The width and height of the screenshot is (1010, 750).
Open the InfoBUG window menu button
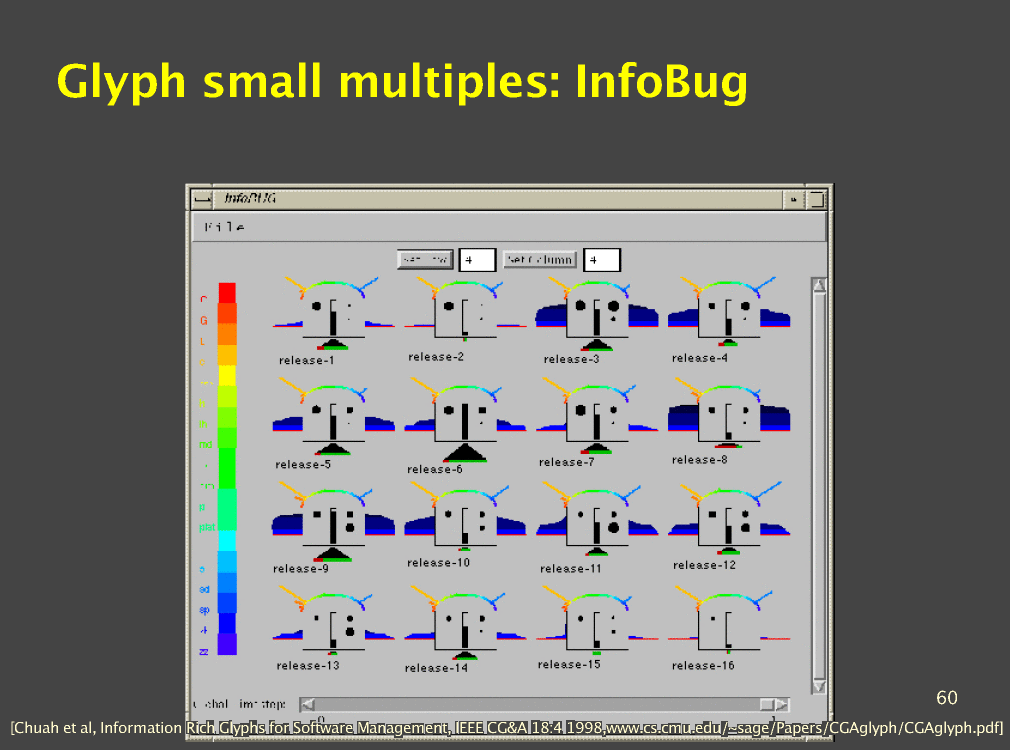202,199
